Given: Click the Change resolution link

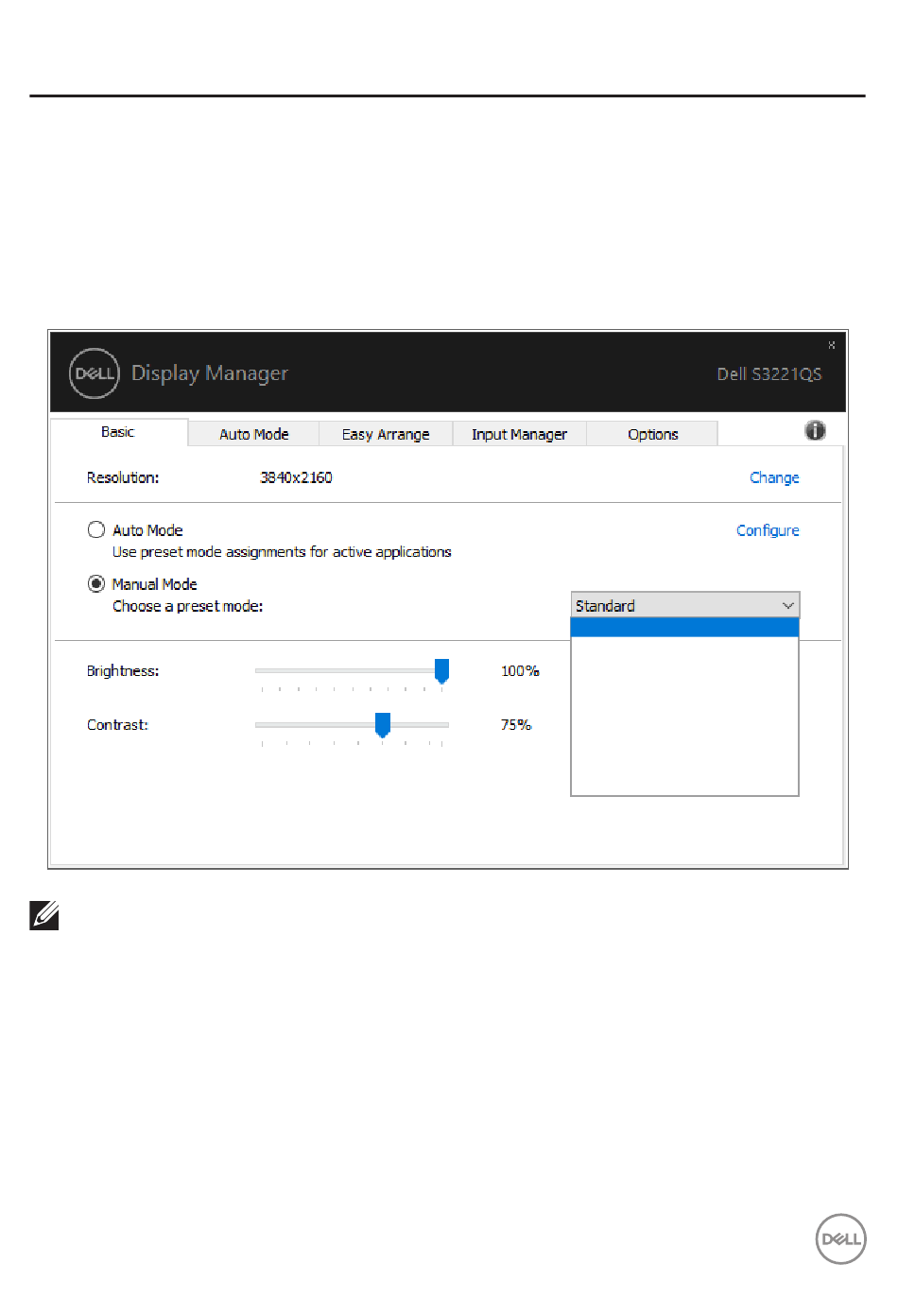Looking at the screenshot, I should click(774, 477).
